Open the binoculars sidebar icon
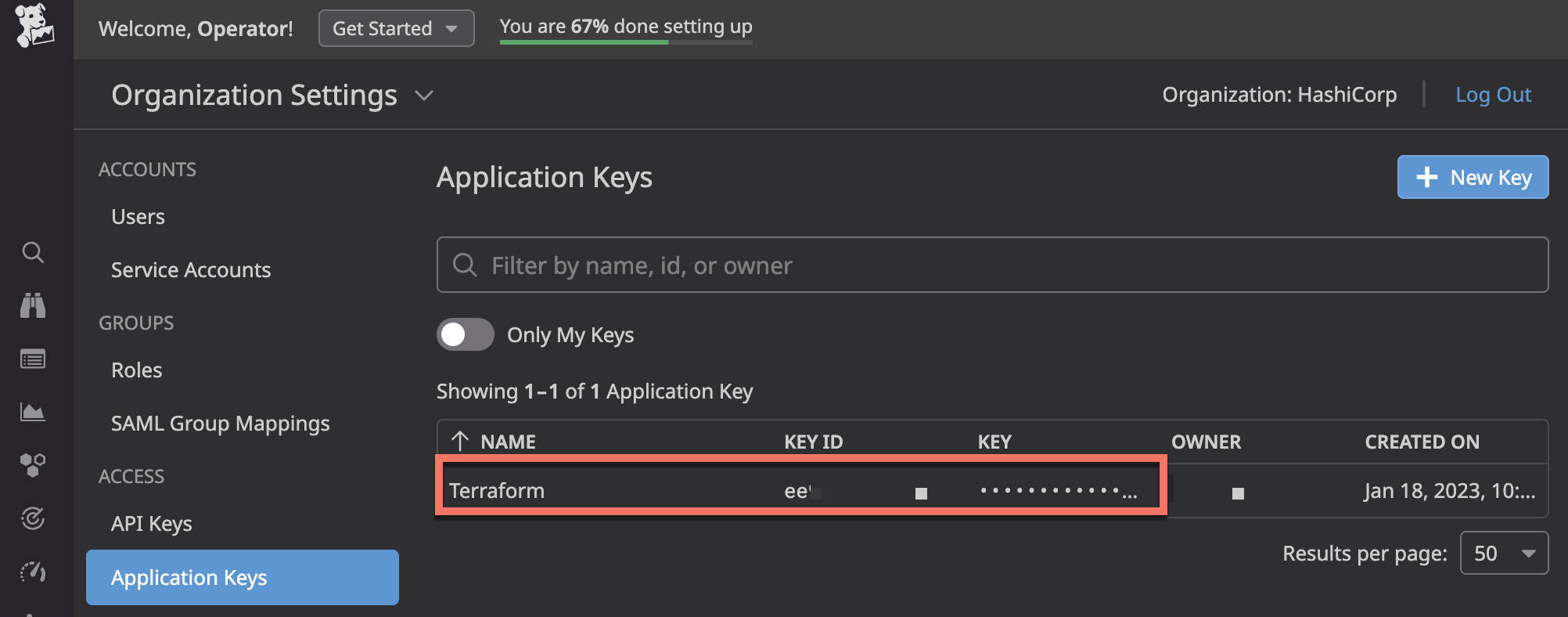 (x=33, y=305)
